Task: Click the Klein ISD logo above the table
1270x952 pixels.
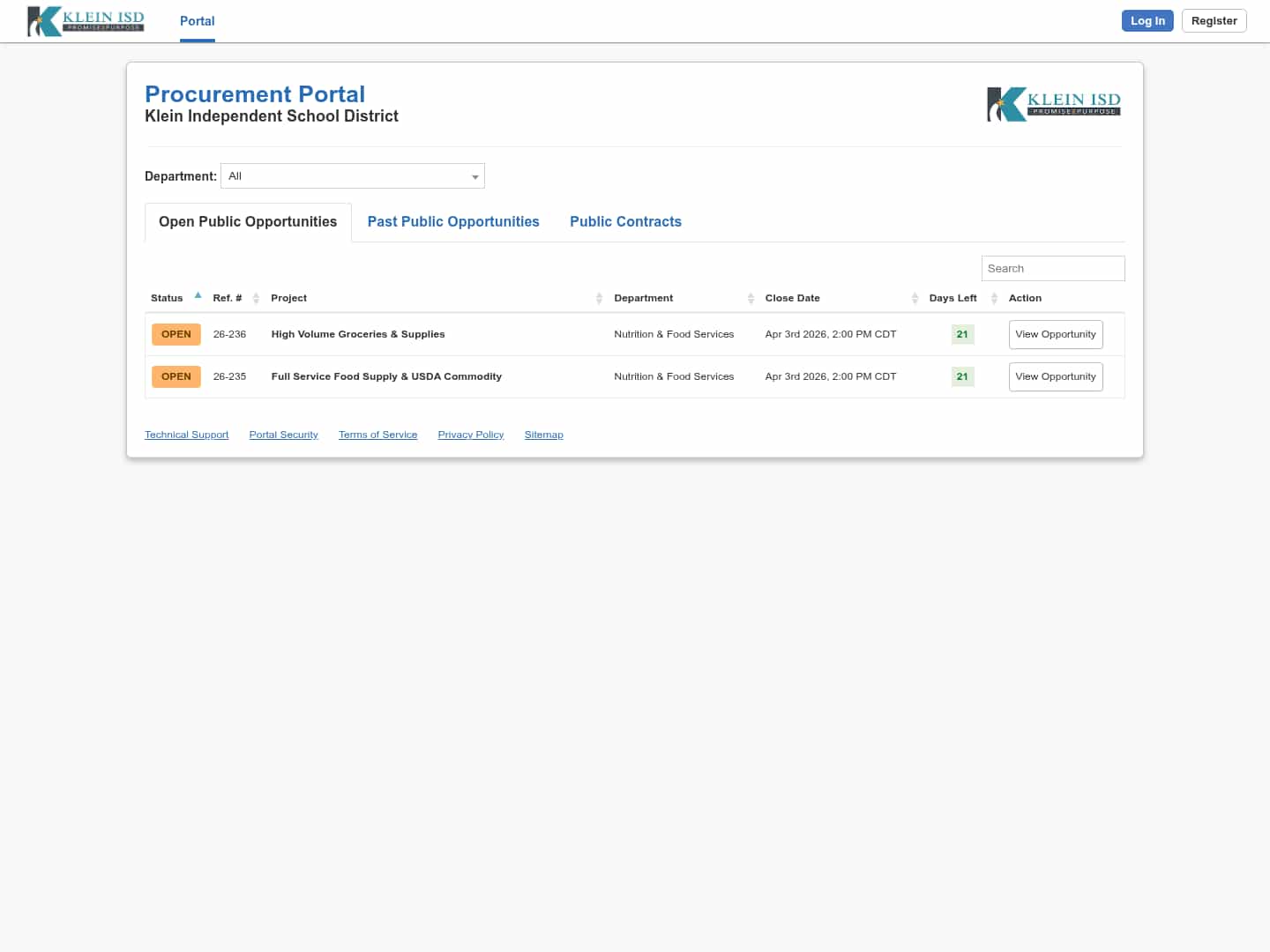Action: click(x=1053, y=103)
